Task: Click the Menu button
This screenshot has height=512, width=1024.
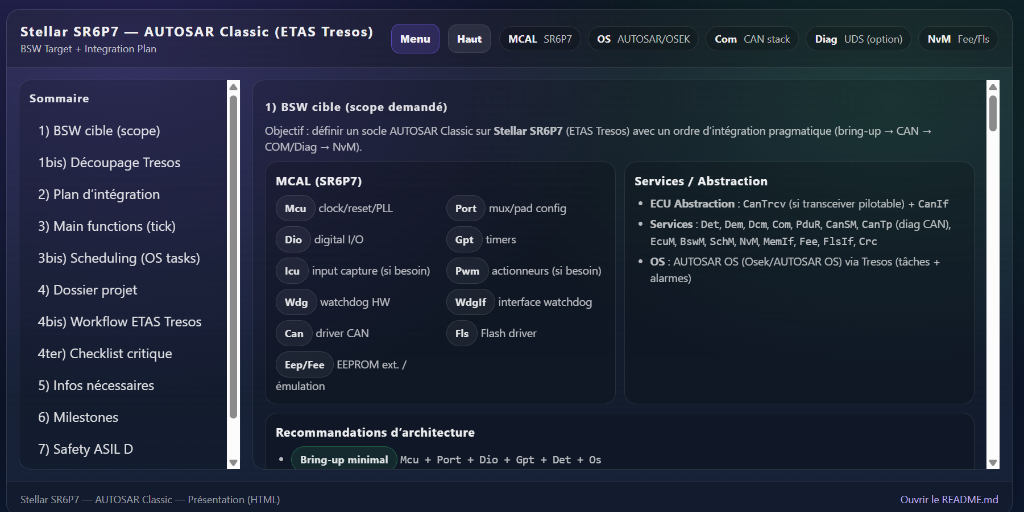Action: click(x=415, y=39)
